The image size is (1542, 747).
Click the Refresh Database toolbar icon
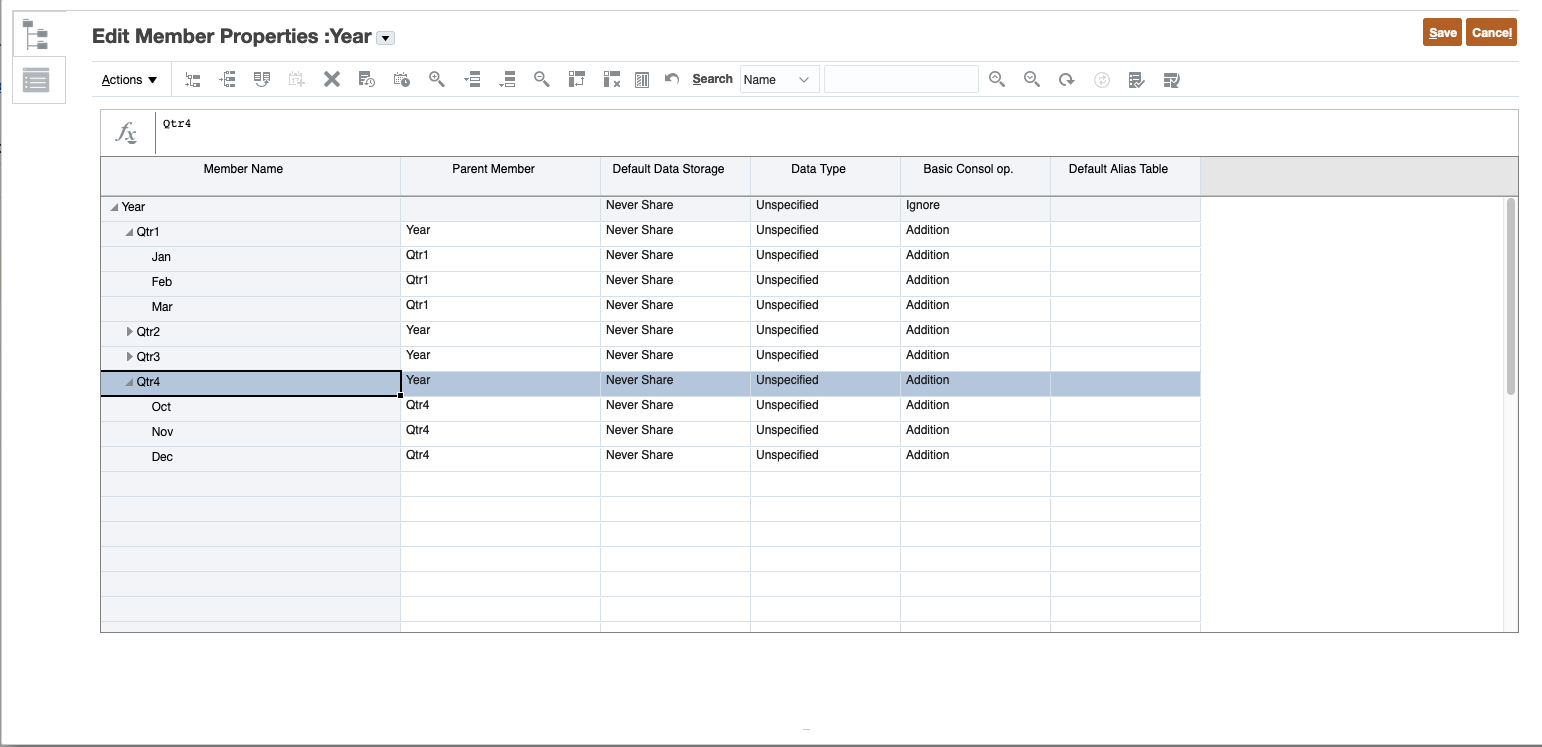pos(1171,80)
